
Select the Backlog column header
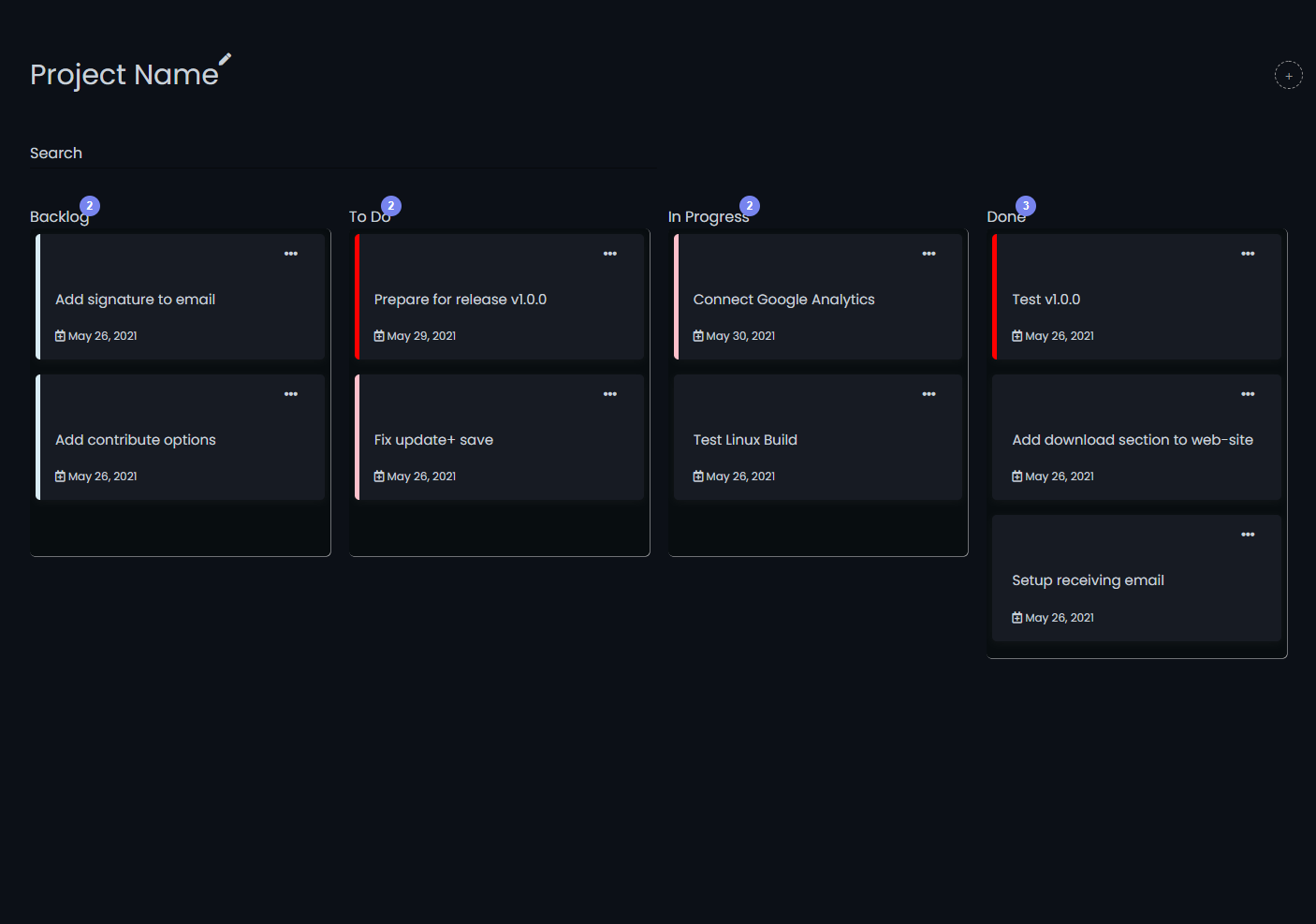[59, 217]
